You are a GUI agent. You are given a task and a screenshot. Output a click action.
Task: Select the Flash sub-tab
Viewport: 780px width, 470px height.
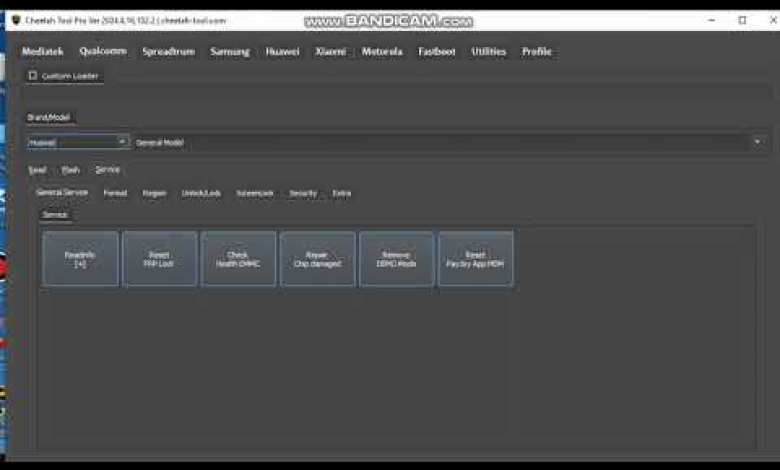click(70, 170)
